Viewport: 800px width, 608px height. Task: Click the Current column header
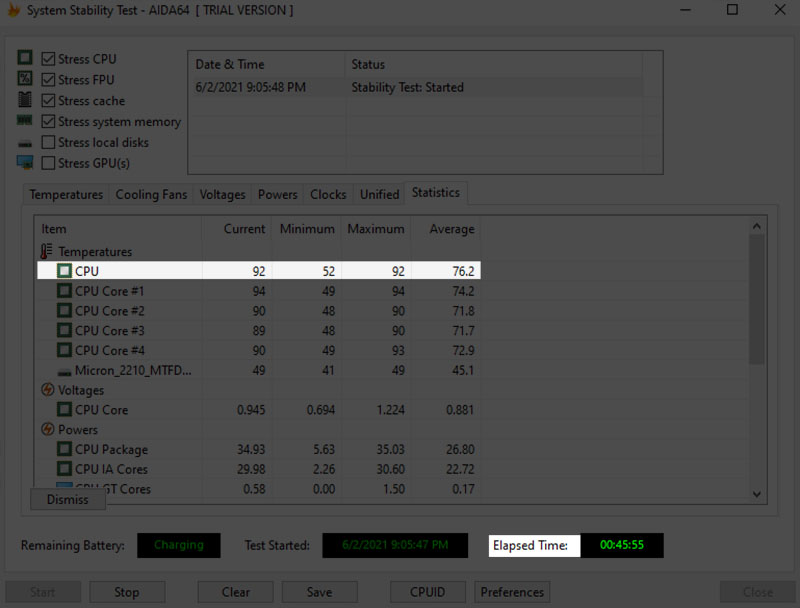(x=237, y=229)
